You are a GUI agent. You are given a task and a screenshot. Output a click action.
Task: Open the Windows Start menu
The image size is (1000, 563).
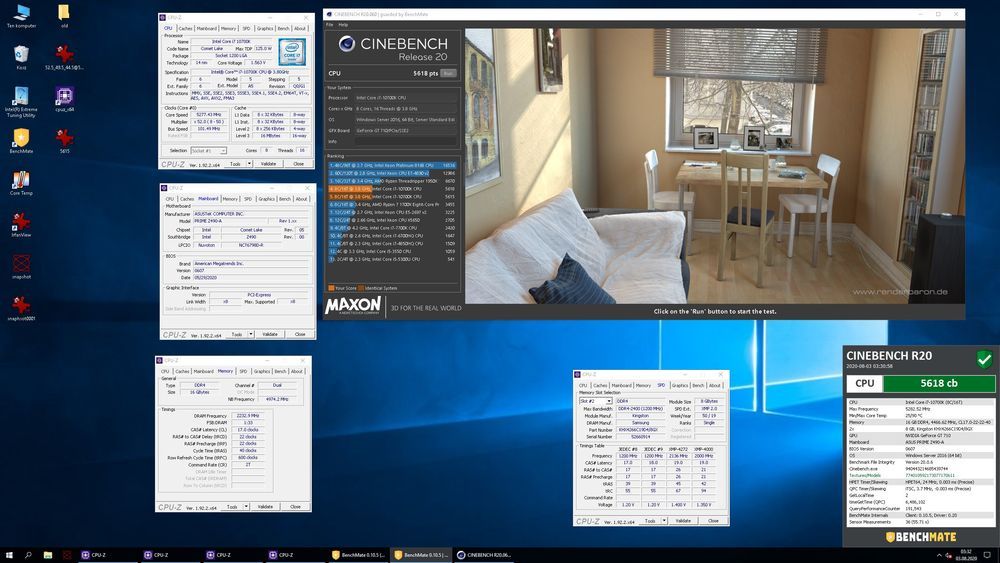(9, 555)
